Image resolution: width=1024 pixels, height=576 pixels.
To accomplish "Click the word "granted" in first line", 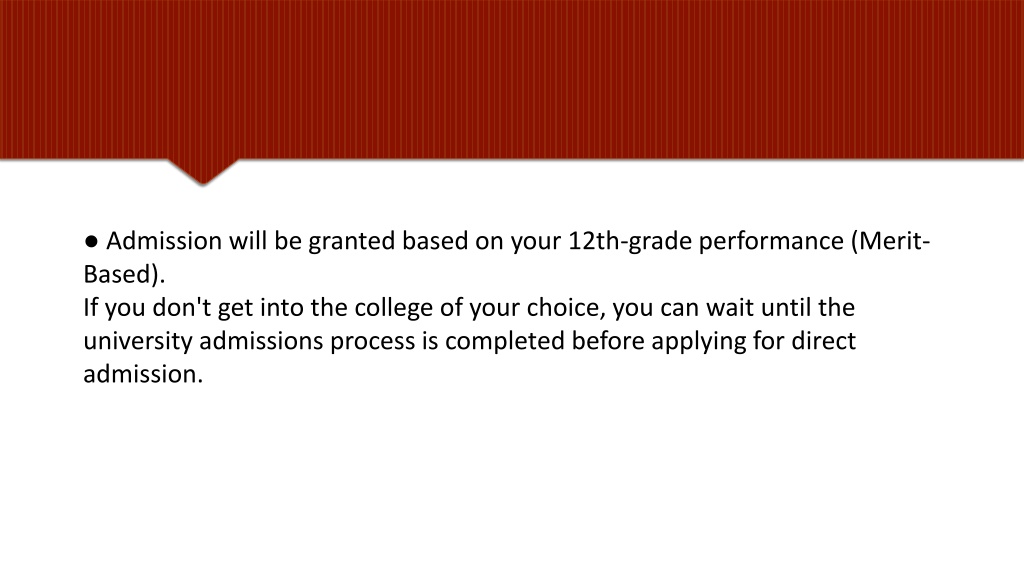I will point(351,243).
